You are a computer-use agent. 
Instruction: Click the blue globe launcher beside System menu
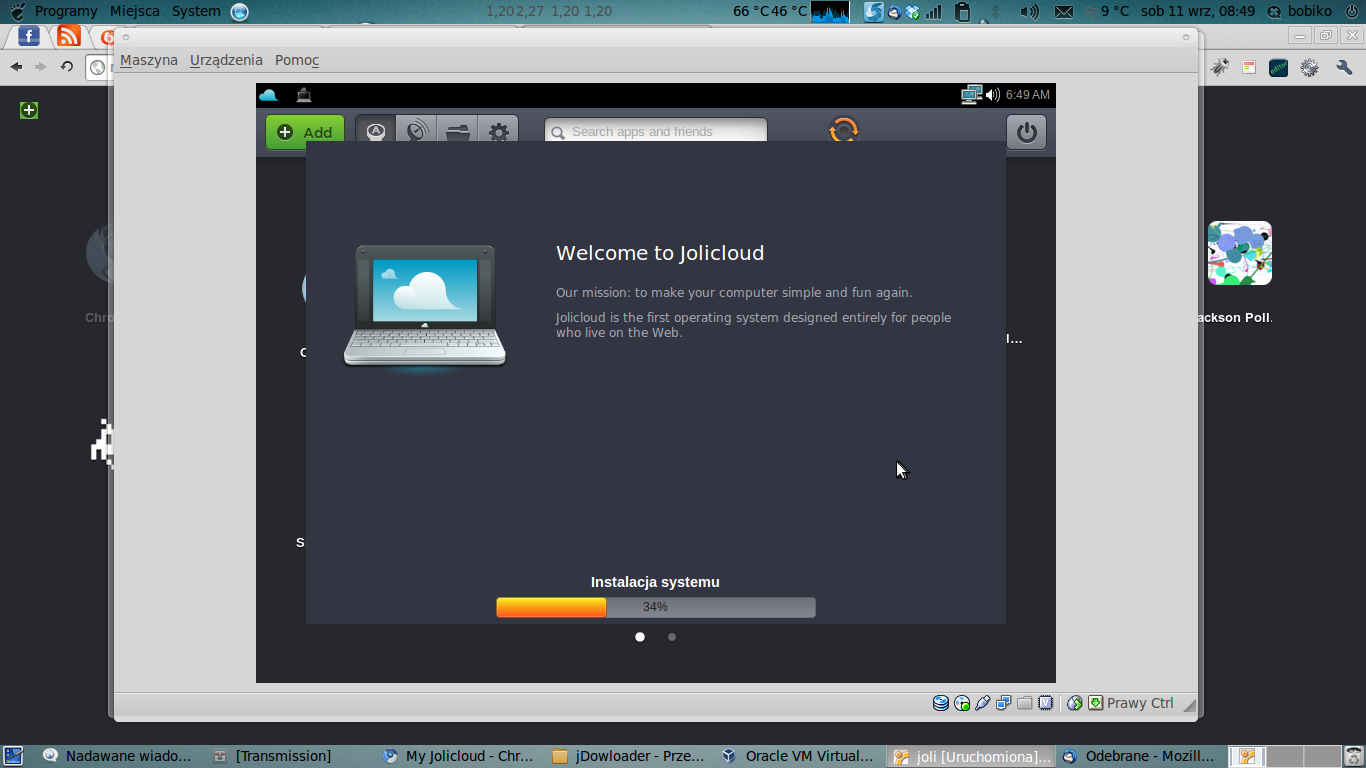click(x=240, y=12)
